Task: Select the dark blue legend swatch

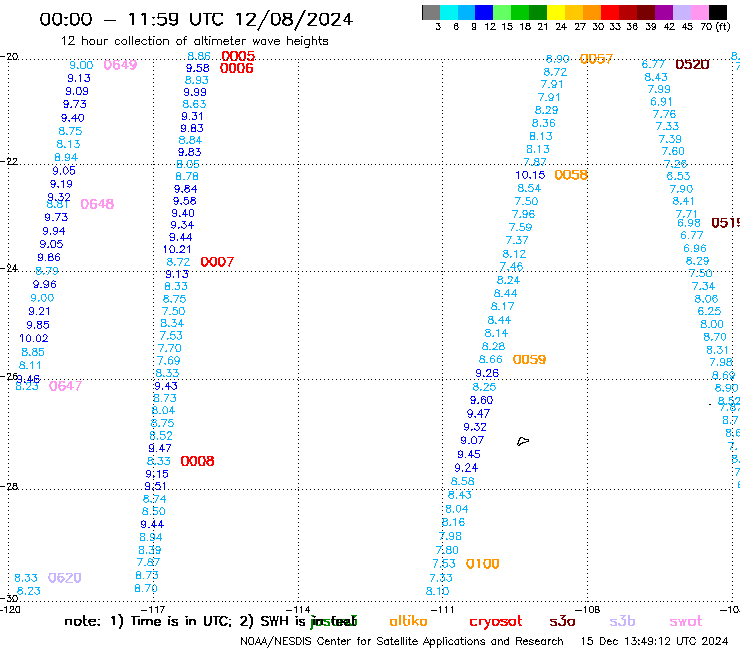Action: pos(484,12)
